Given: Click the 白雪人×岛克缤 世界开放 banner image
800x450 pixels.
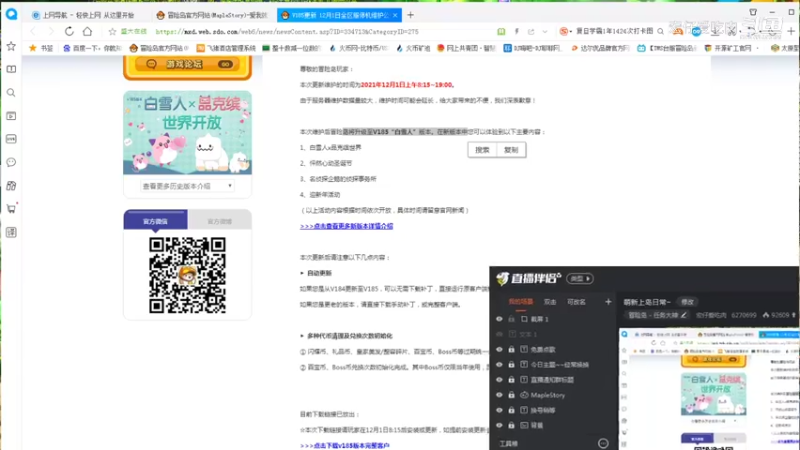Looking at the screenshot, I should click(187, 133).
